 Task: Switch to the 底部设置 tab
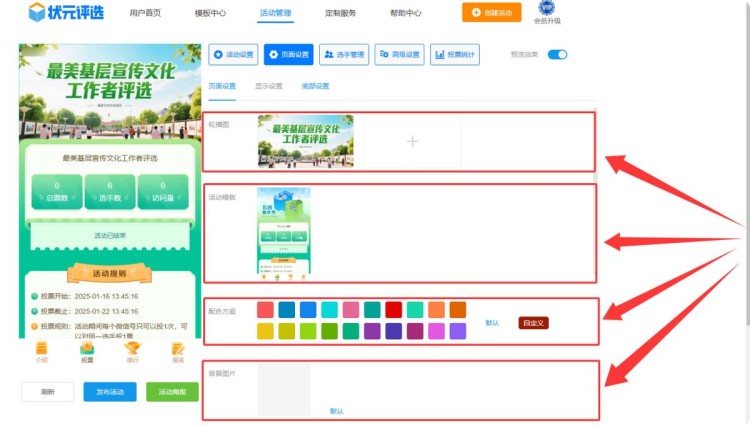click(x=315, y=87)
